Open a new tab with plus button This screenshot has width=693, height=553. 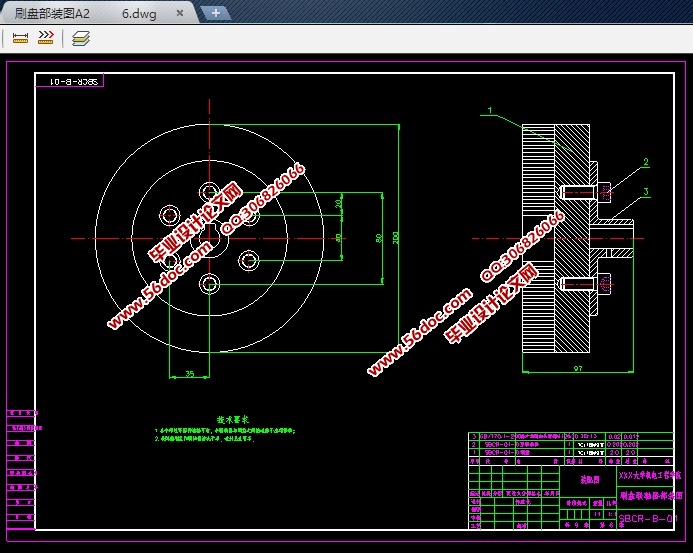pos(216,13)
